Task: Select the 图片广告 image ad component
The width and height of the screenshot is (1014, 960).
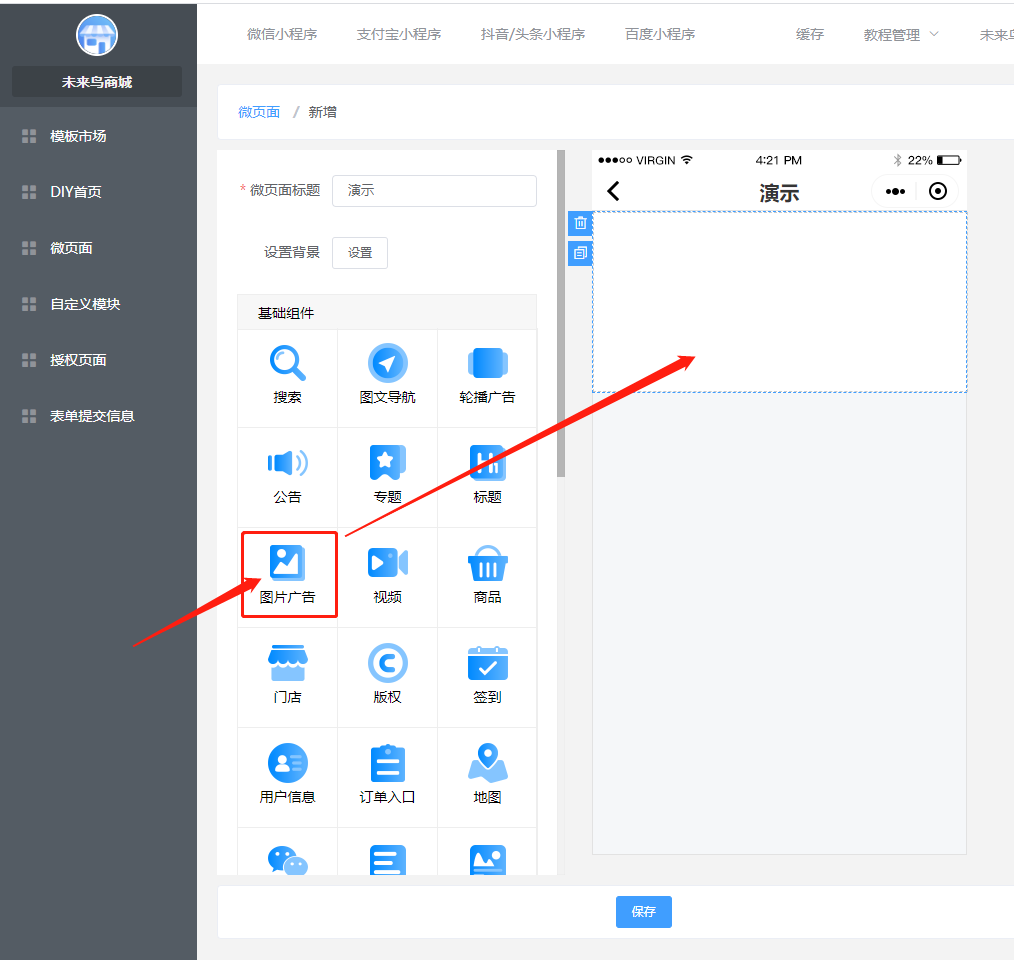Action: pyautogui.click(x=288, y=575)
